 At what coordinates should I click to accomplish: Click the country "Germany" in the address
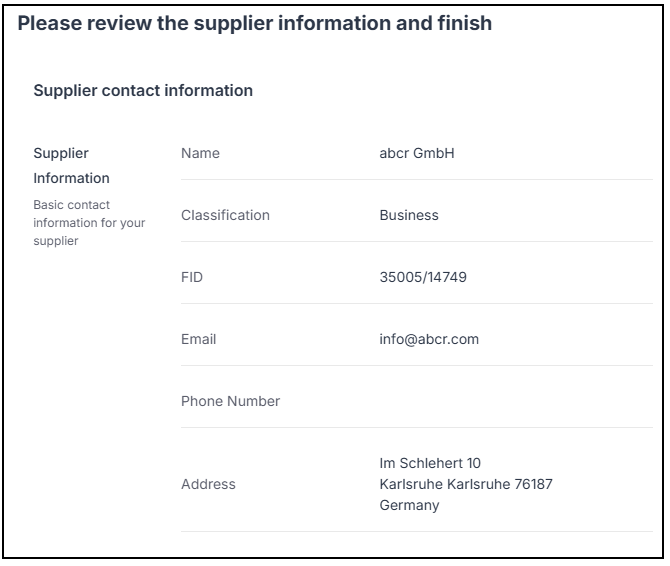pyautogui.click(x=409, y=505)
